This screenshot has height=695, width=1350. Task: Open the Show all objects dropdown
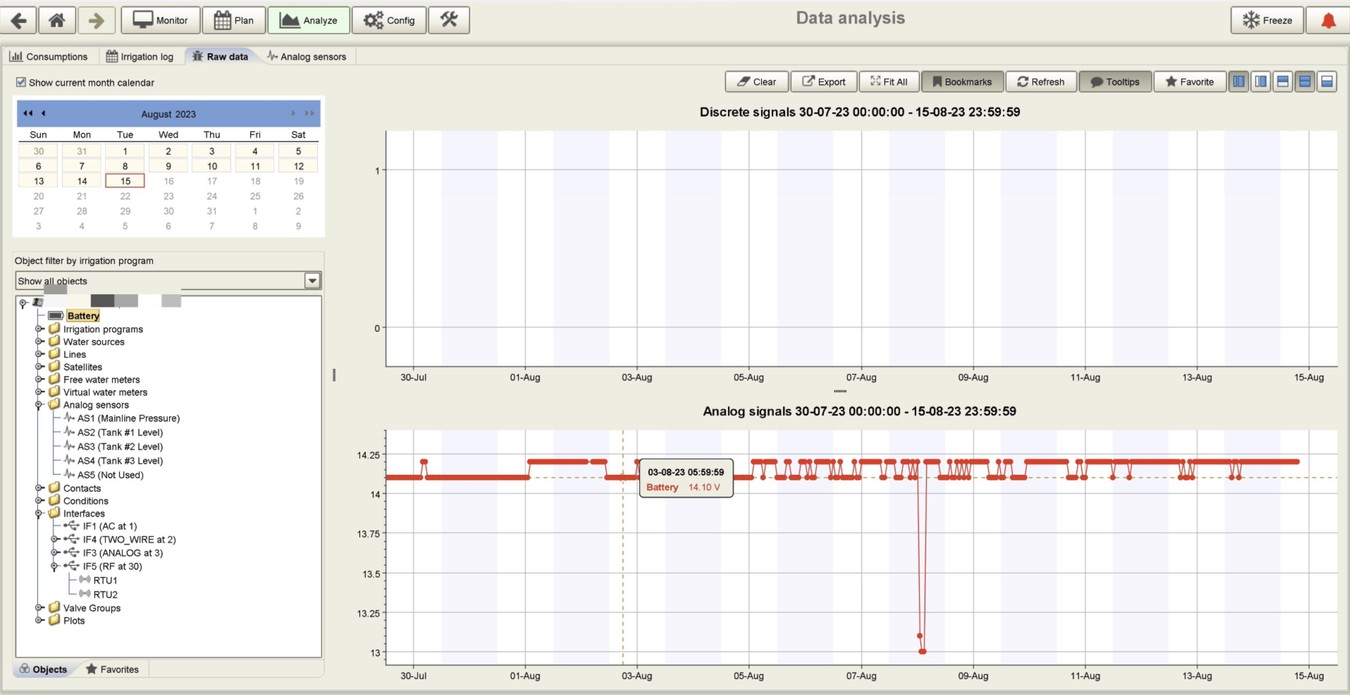(x=312, y=281)
